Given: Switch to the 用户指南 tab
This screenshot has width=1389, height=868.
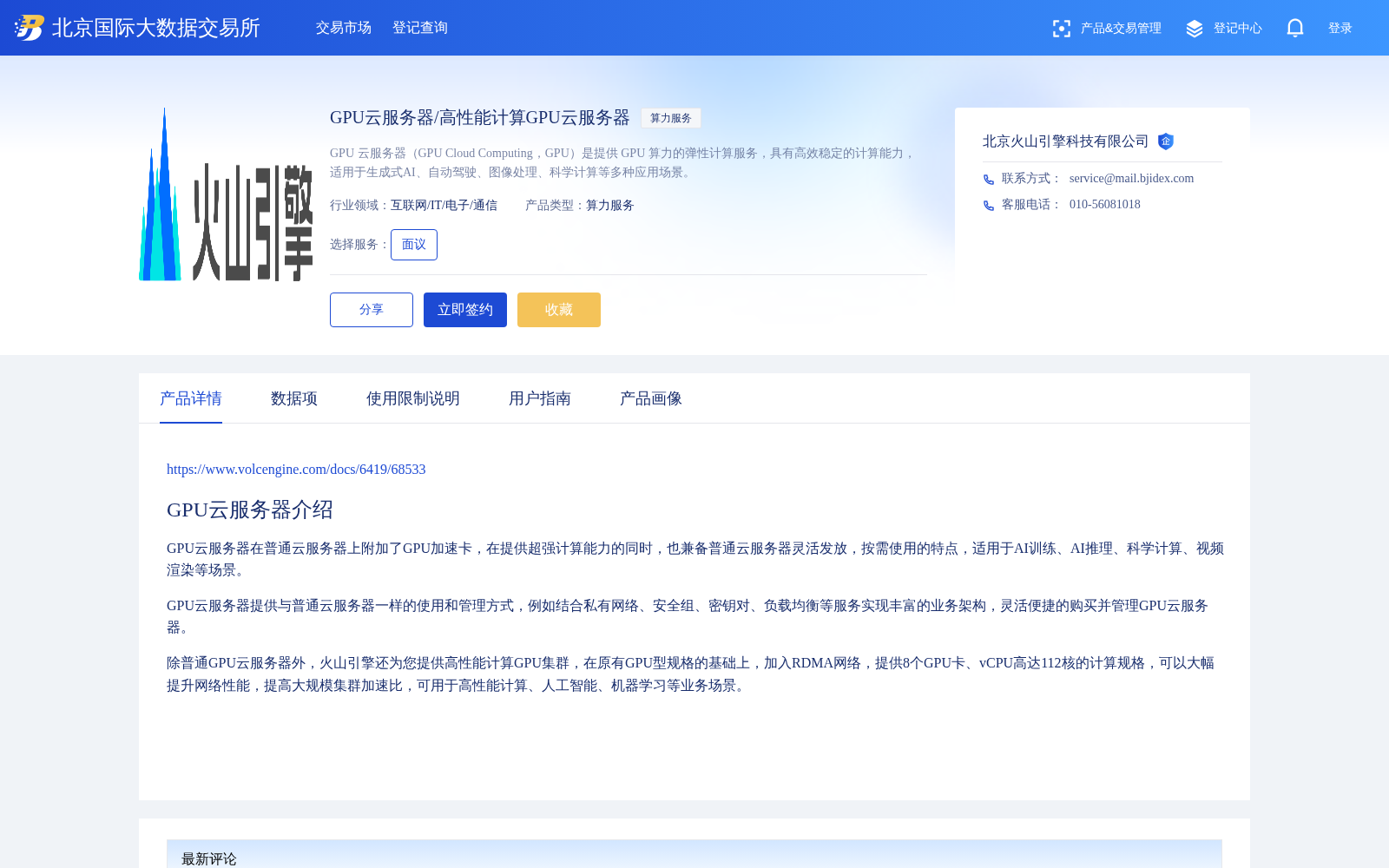Looking at the screenshot, I should (540, 398).
